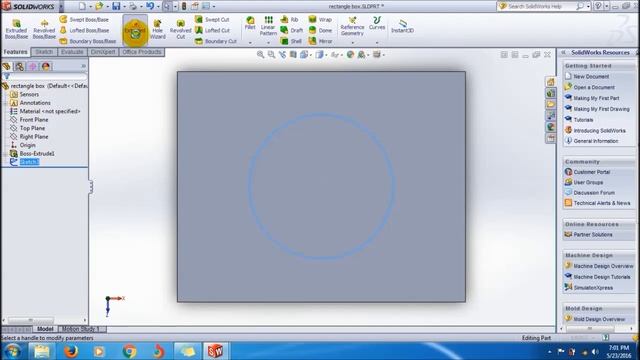Switch to the Evaluate tab

72,52
